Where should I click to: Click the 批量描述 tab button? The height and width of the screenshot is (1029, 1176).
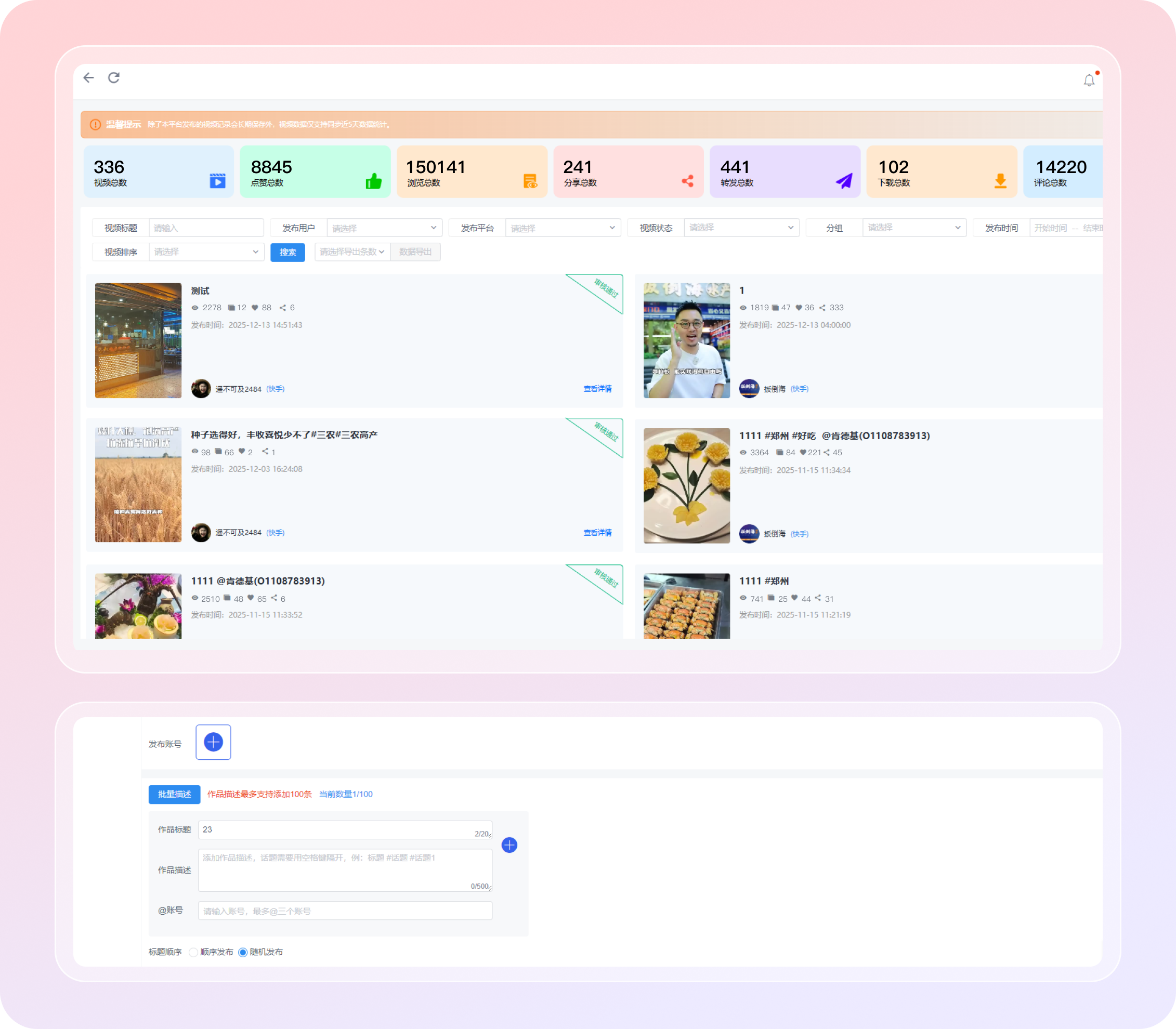click(174, 794)
